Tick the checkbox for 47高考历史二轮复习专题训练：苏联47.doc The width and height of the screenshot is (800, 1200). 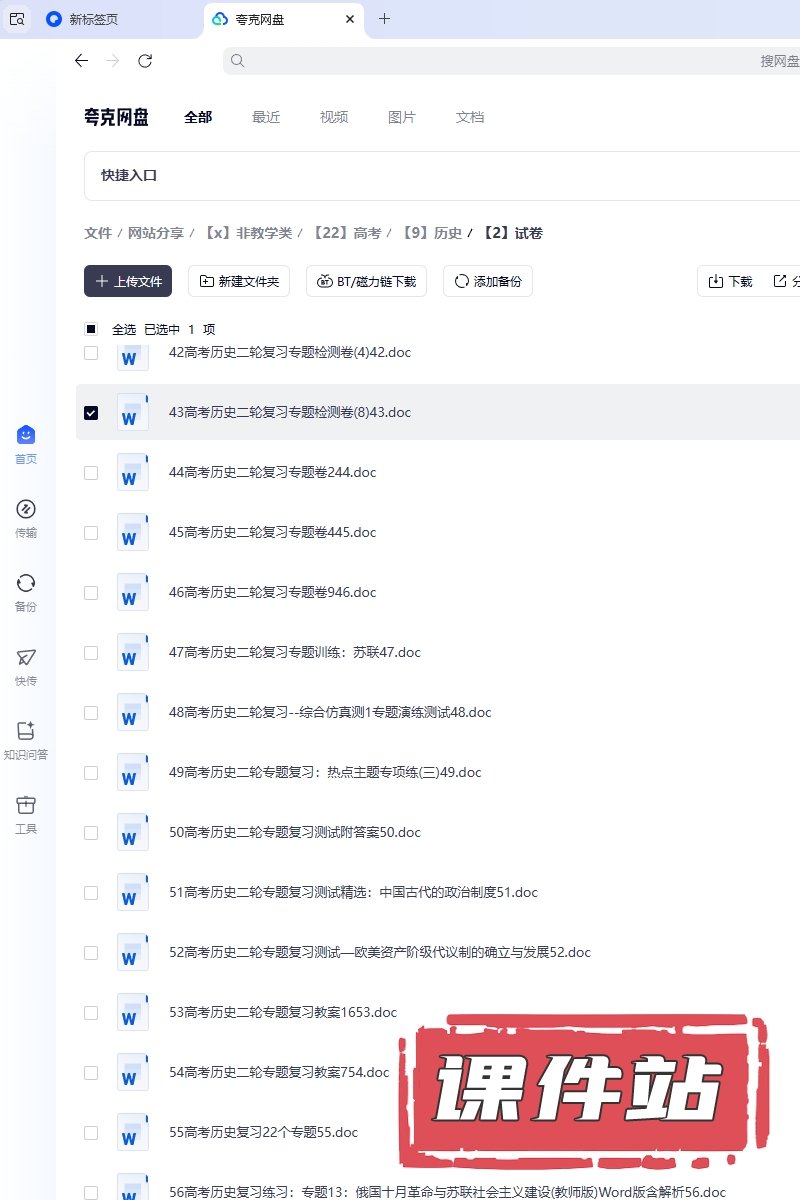point(91,653)
